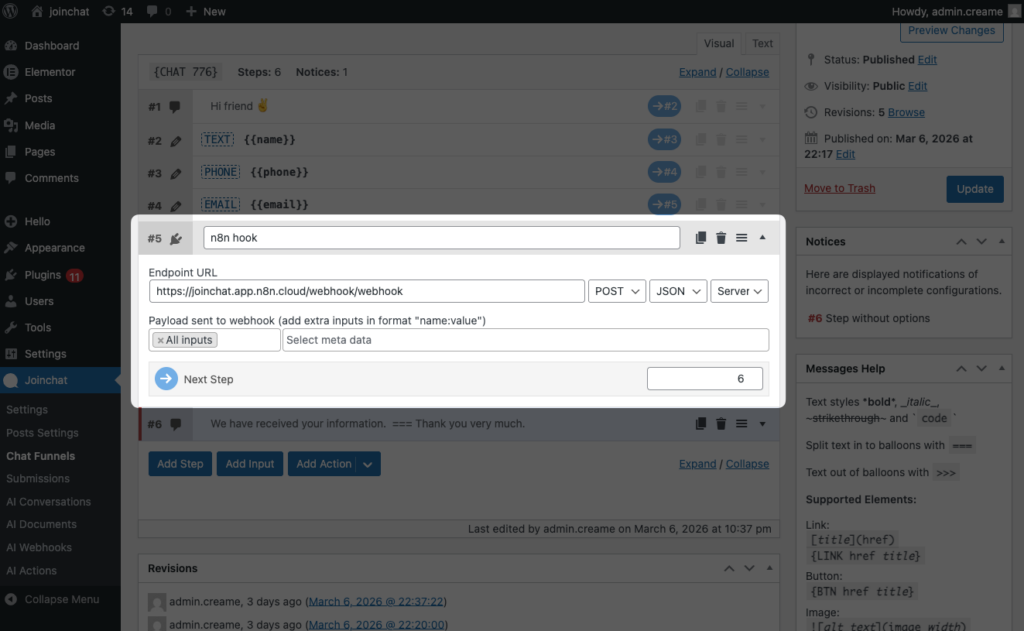
Task: Click the 'n8n hook' step title field
Action: pos(441,238)
